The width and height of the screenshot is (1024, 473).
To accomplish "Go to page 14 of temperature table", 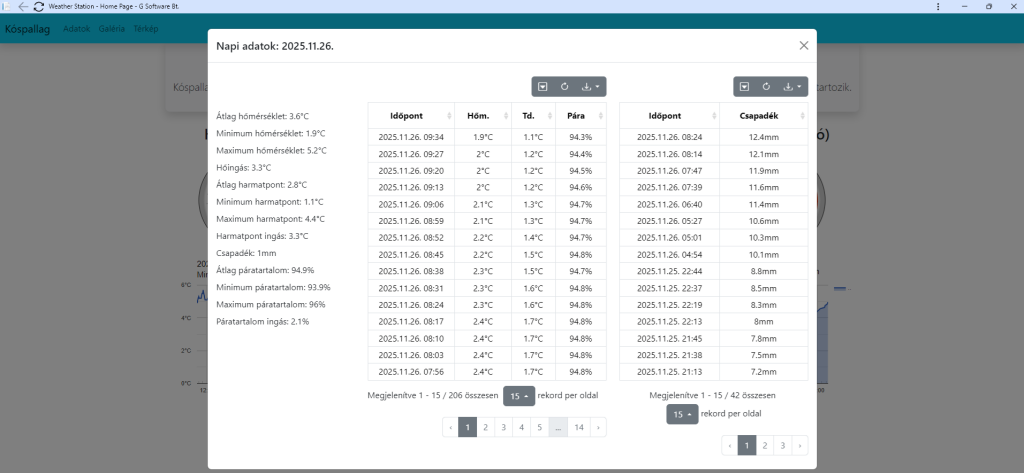I will [x=578, y=427].
